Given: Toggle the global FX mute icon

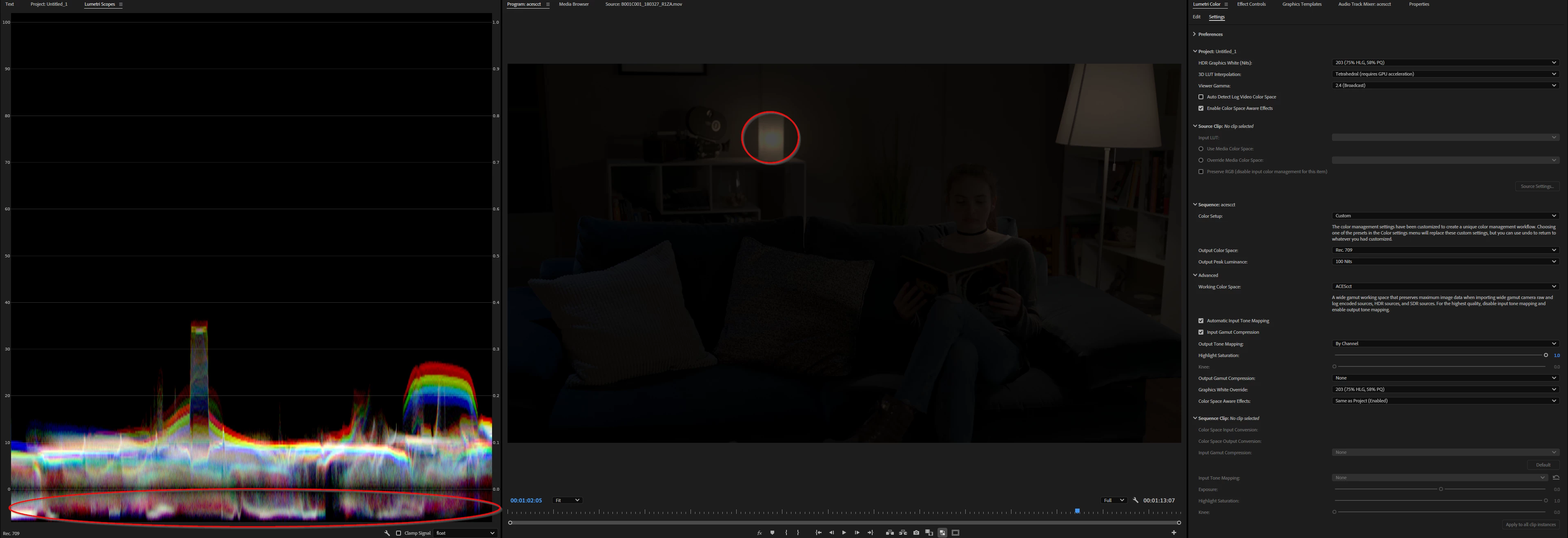Looking at the screenshot, I should (x=759, y=533).
